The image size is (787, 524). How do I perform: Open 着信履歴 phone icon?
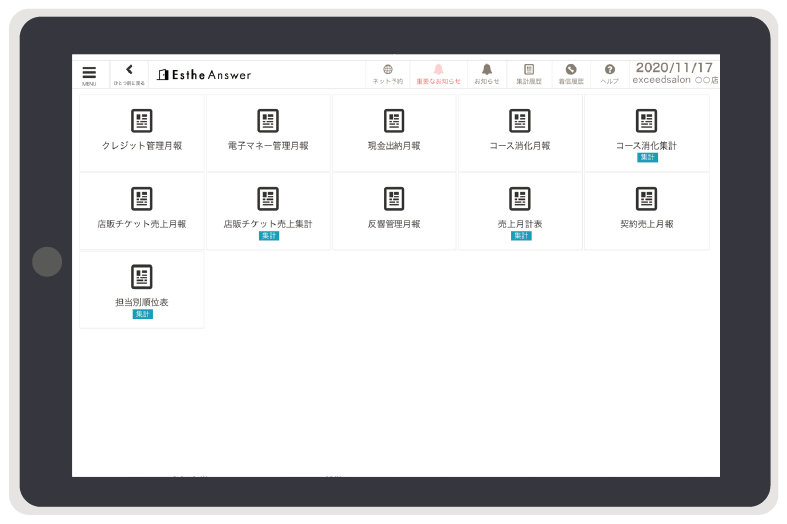tap(571, 74)
